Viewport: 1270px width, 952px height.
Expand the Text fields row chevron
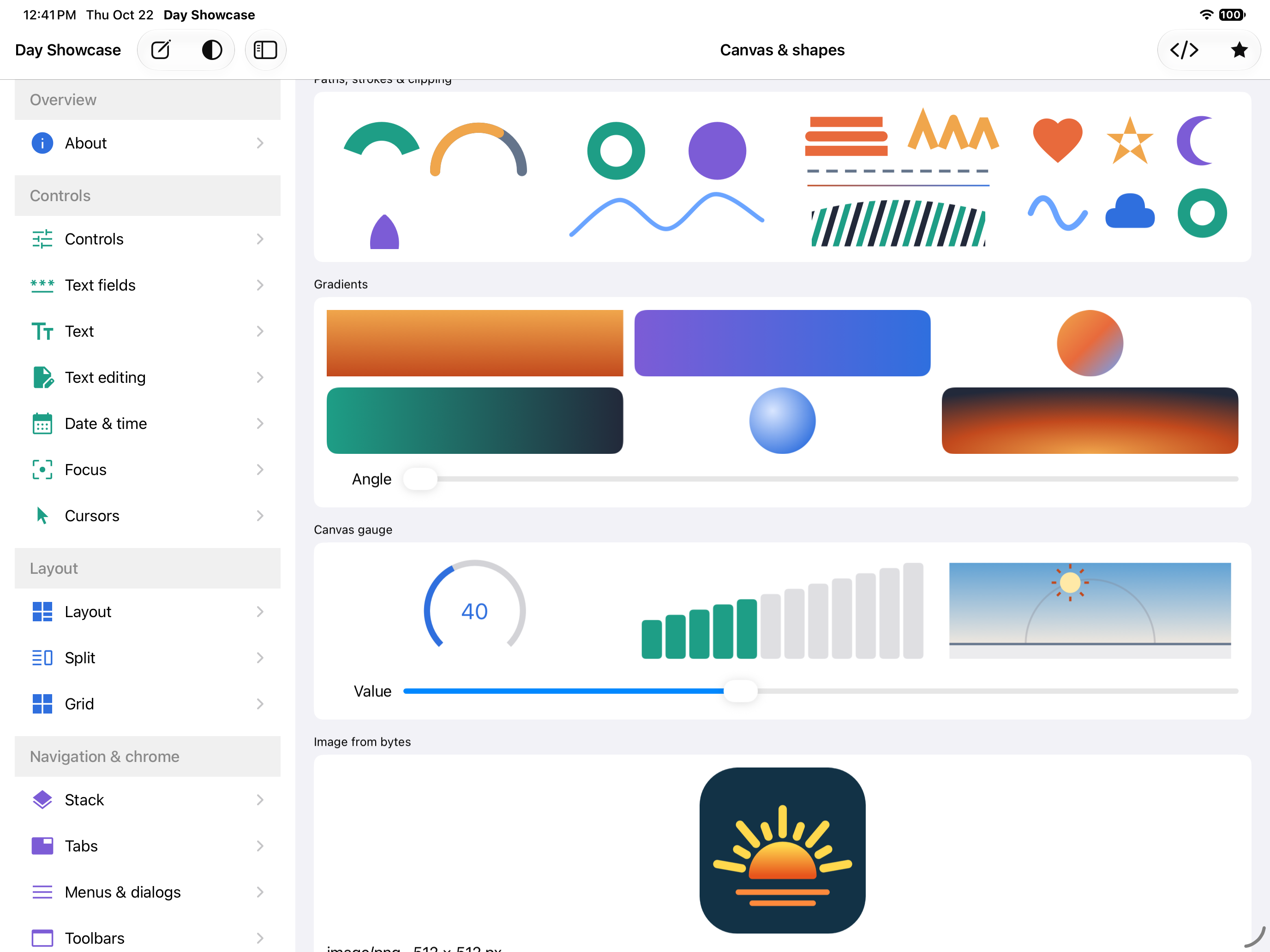[260, 285]
